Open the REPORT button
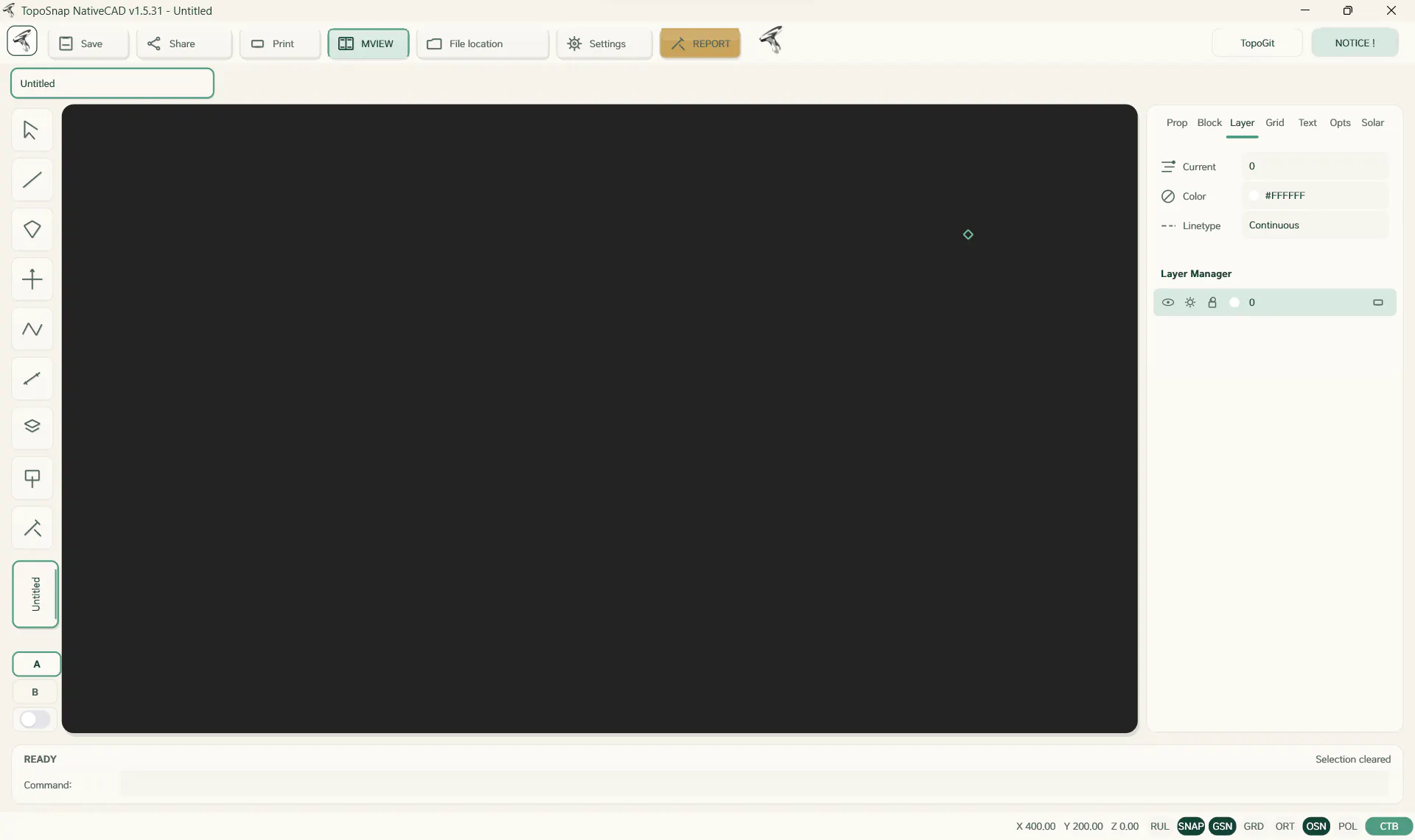The width and height of the screenshot is (1415, 840). coord(700,43)
